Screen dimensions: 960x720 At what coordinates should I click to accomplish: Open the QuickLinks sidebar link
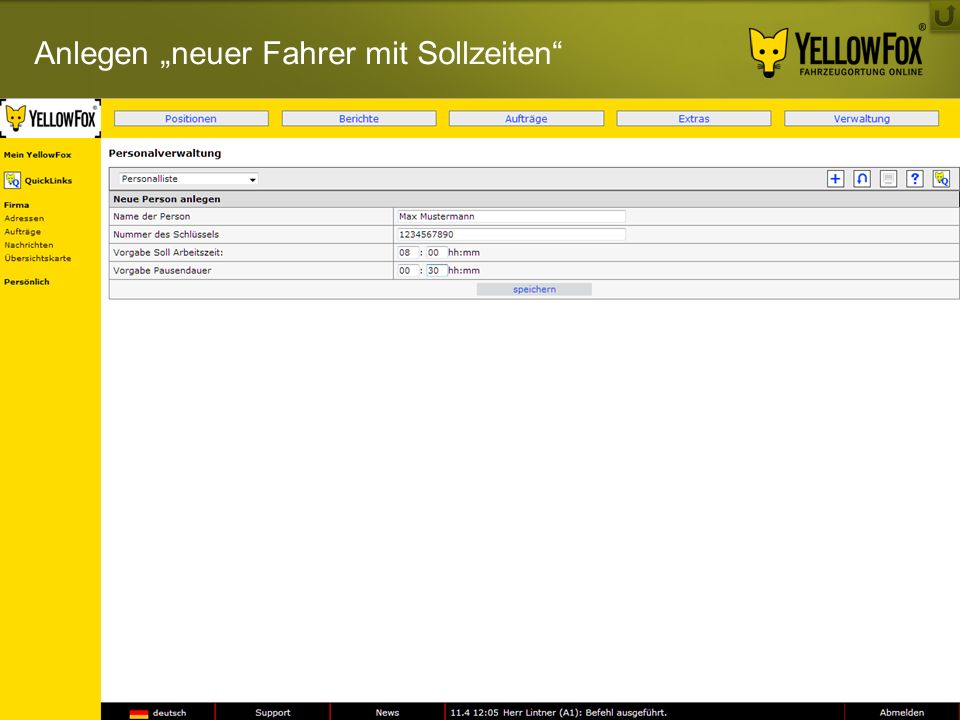tap(48, 181)
